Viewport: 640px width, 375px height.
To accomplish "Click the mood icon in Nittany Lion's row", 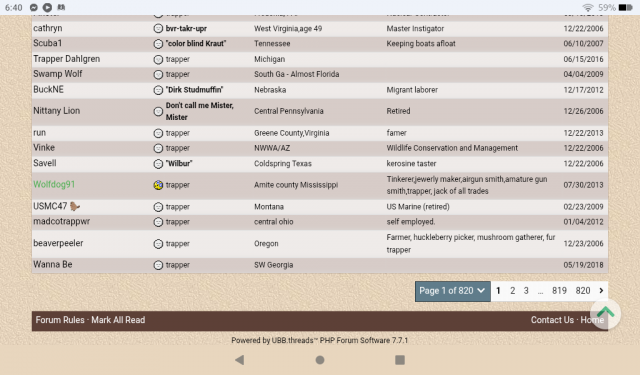I will [x=158, y=111].
